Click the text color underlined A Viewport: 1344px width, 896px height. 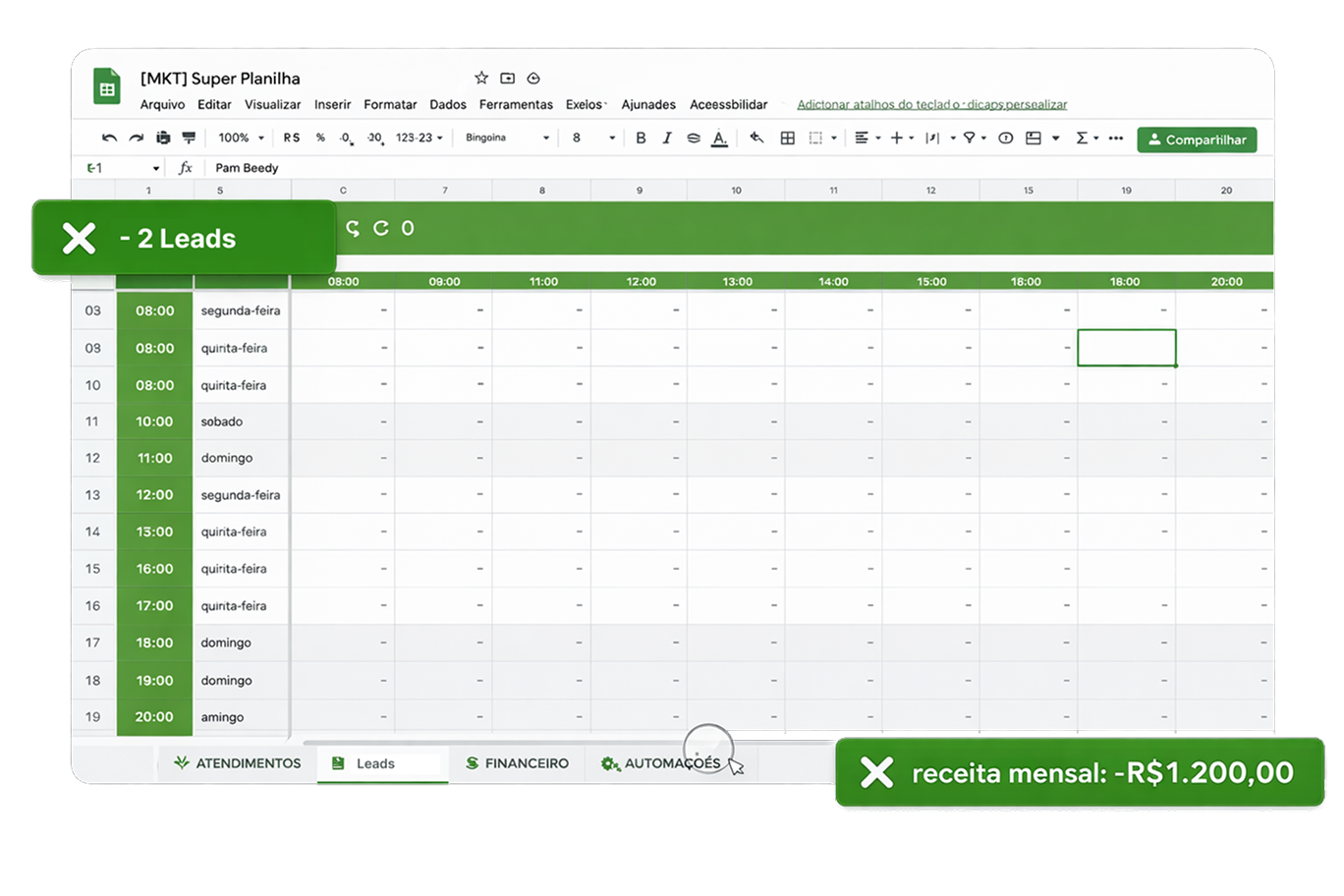(x=719, y=139)
